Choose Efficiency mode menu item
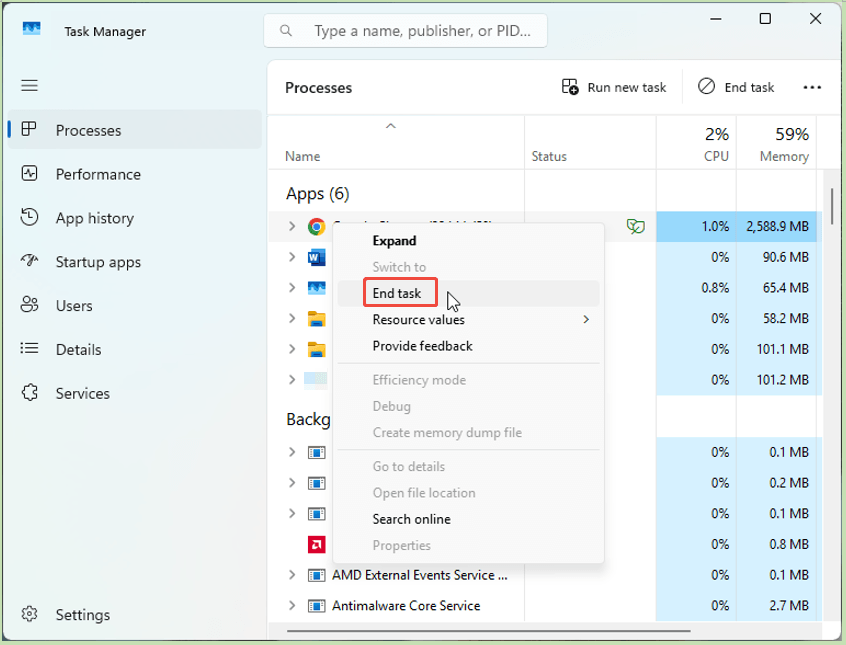846x645 pixels. click(x=468, y=380)
